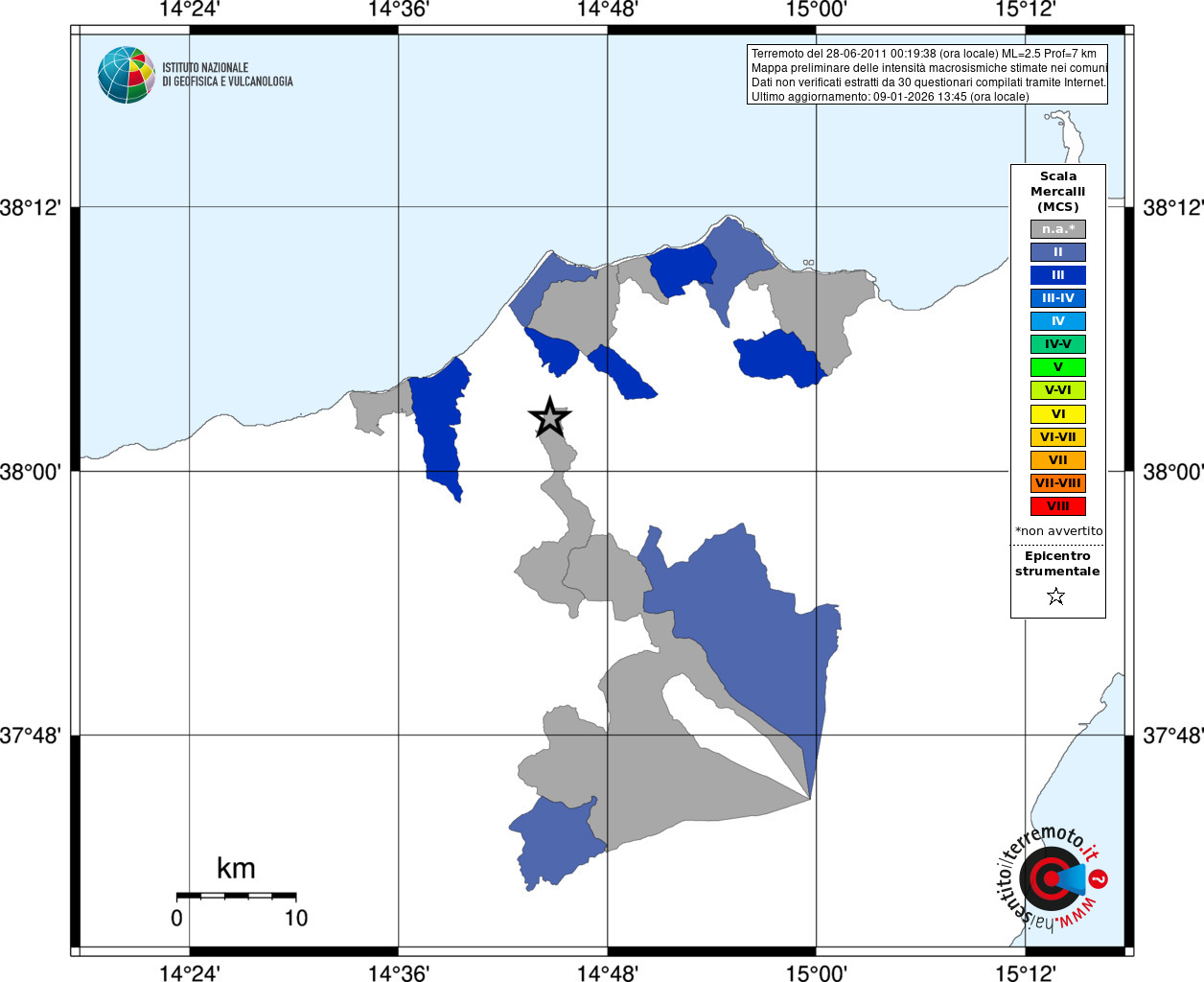
Task: Select the IV-V green legend swatch
Action: pyautogui.click(x=1057, y=344)
